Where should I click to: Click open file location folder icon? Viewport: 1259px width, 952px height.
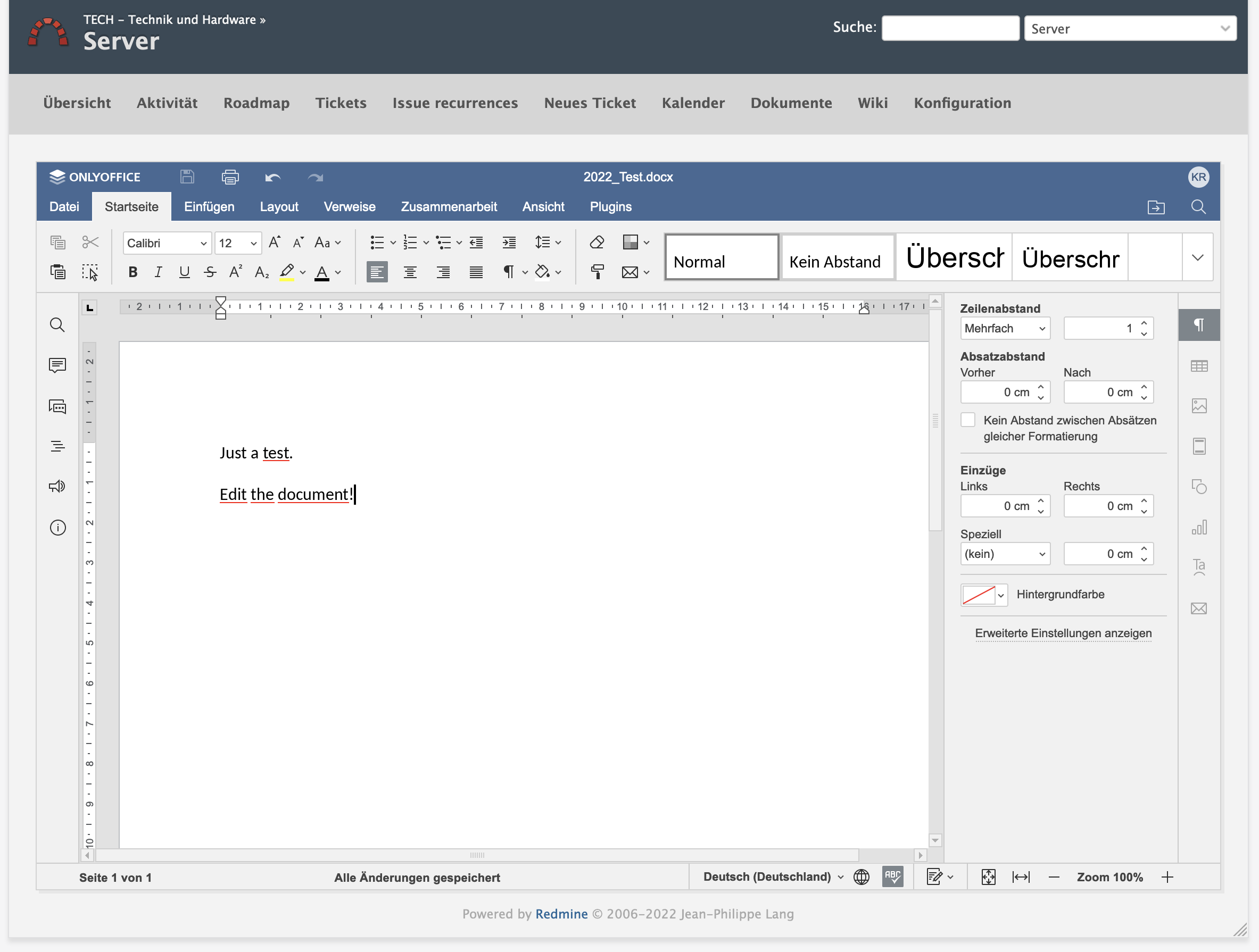pos(1156,206)
